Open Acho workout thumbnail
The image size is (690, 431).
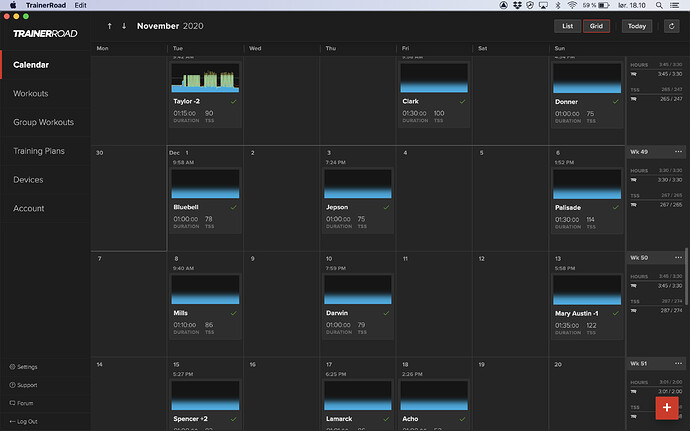434,395
